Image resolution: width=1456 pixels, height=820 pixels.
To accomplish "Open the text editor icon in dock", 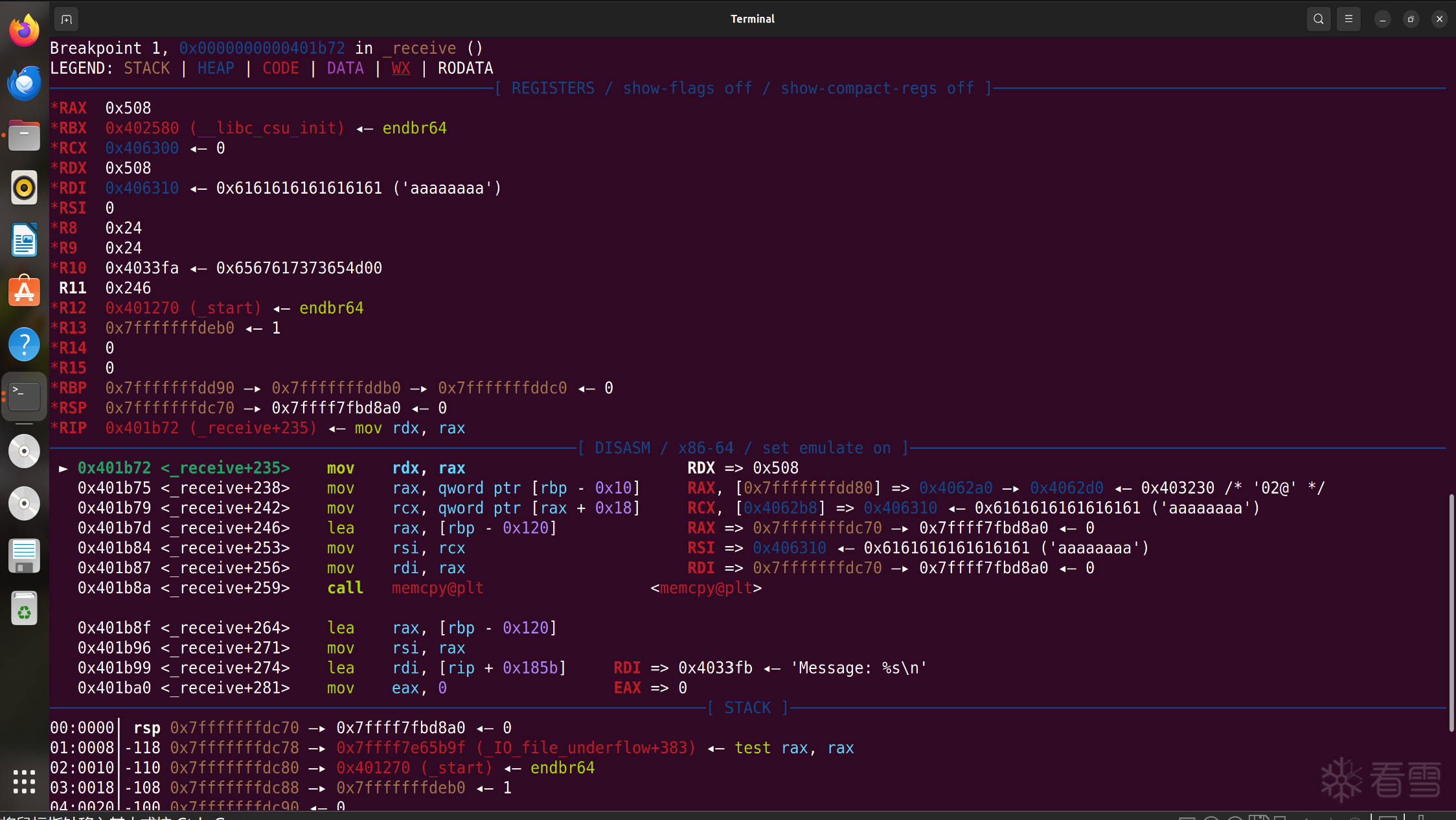I will 25,556.
